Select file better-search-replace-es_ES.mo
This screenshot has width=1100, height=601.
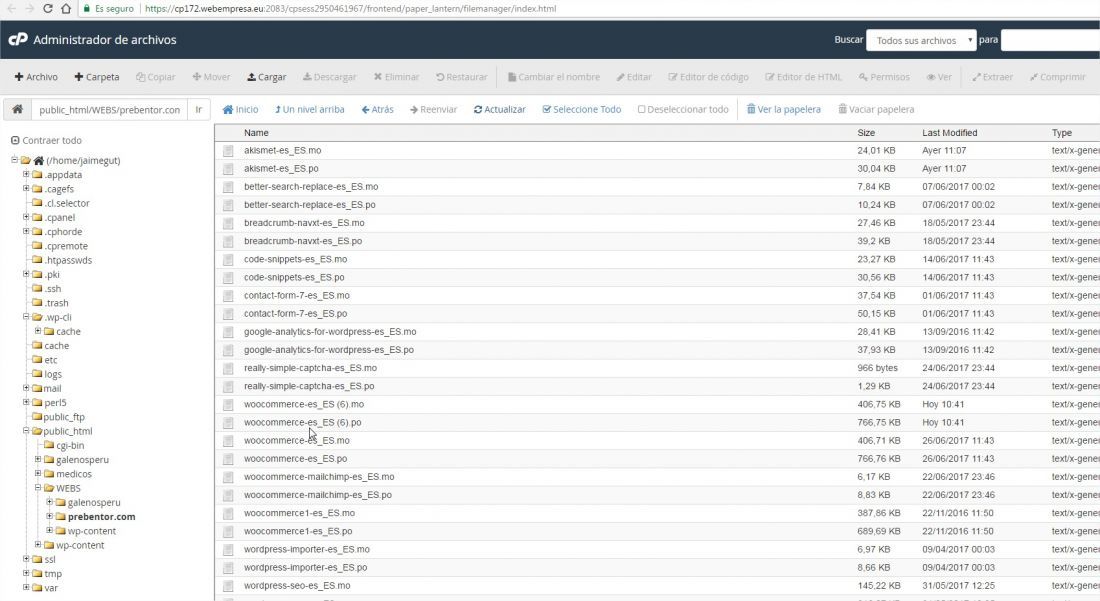311,187
